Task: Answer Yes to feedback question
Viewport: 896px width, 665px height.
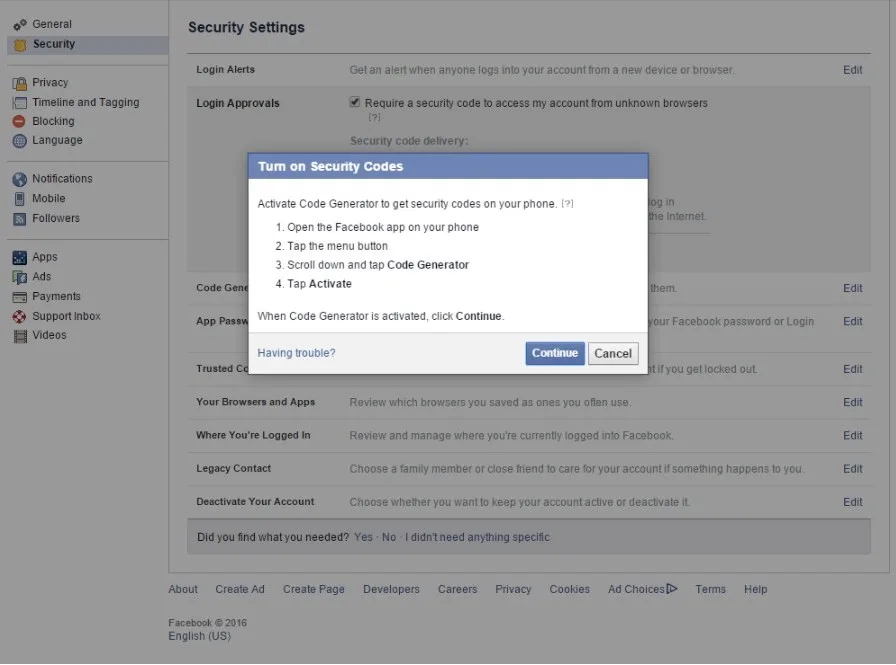Action: (363, 537)
